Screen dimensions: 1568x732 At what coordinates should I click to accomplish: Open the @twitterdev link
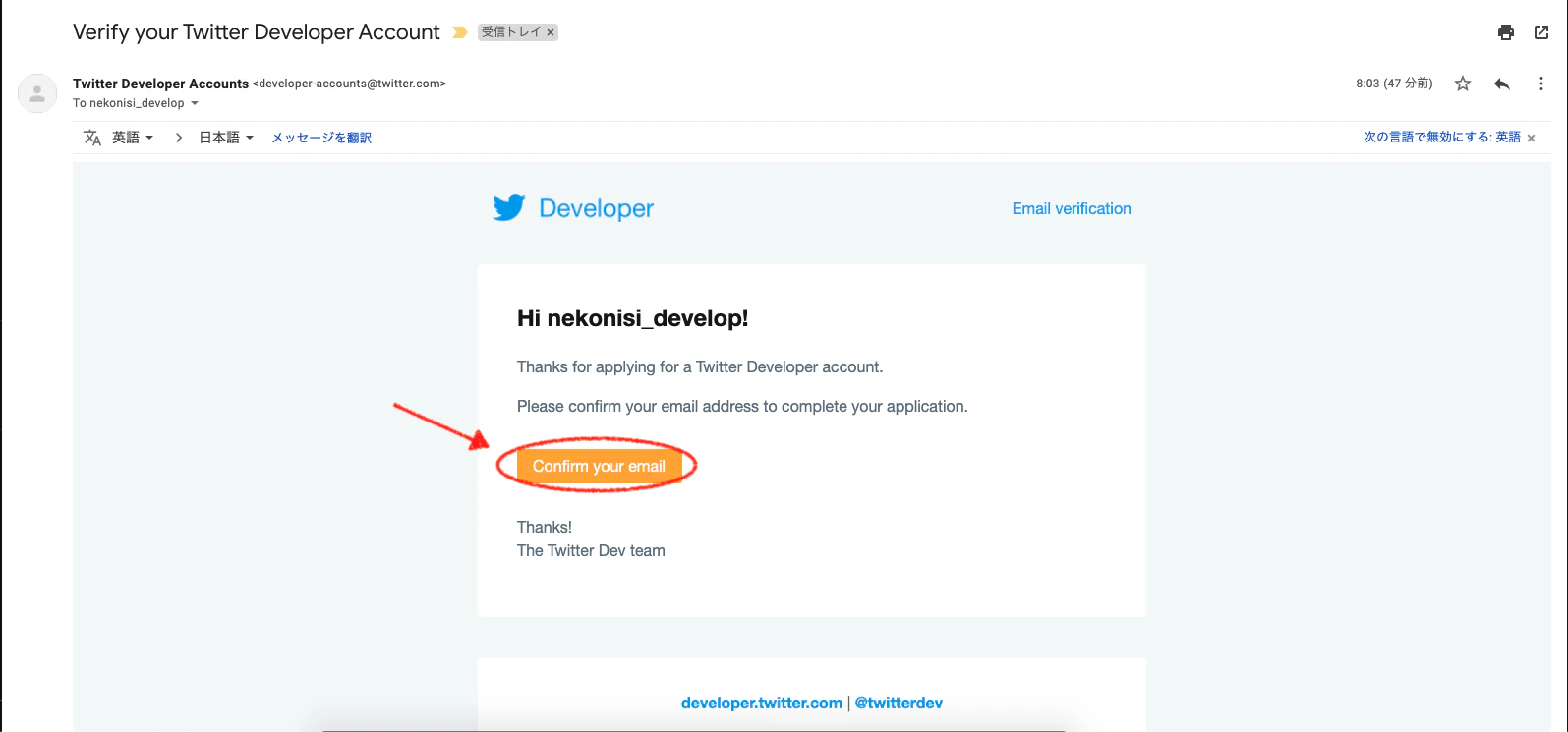[x=899, y=703]
